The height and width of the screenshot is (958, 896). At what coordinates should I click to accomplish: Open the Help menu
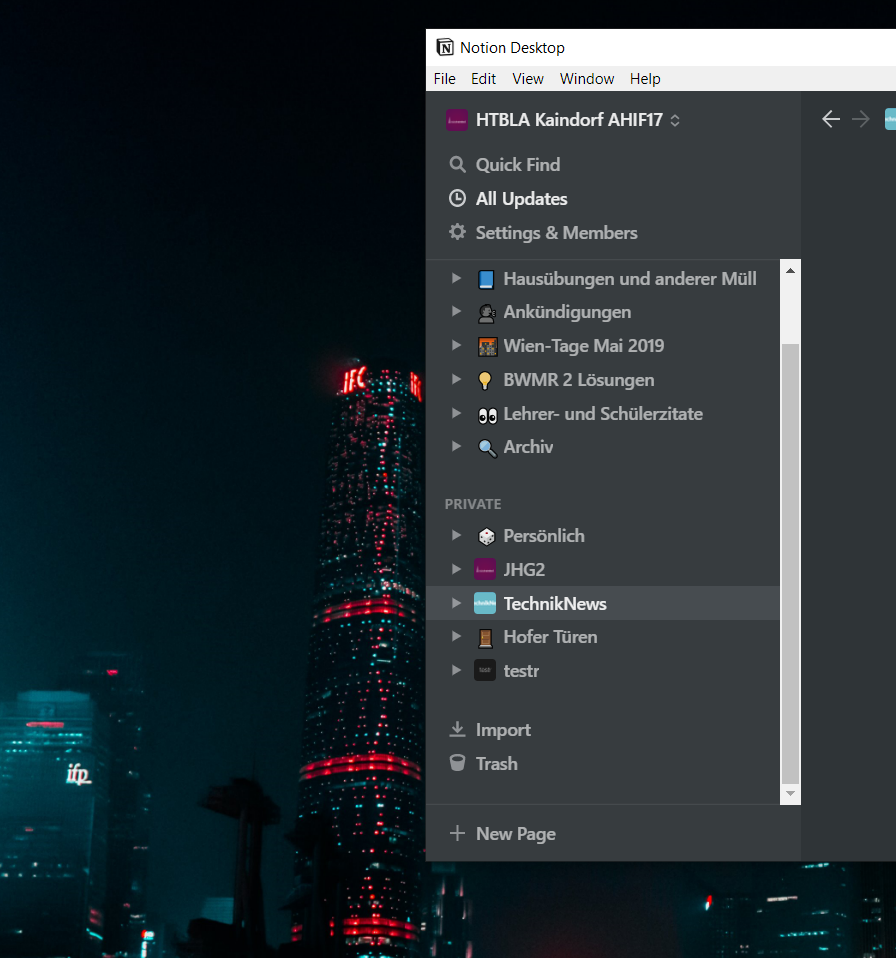(x=645, y=79)
